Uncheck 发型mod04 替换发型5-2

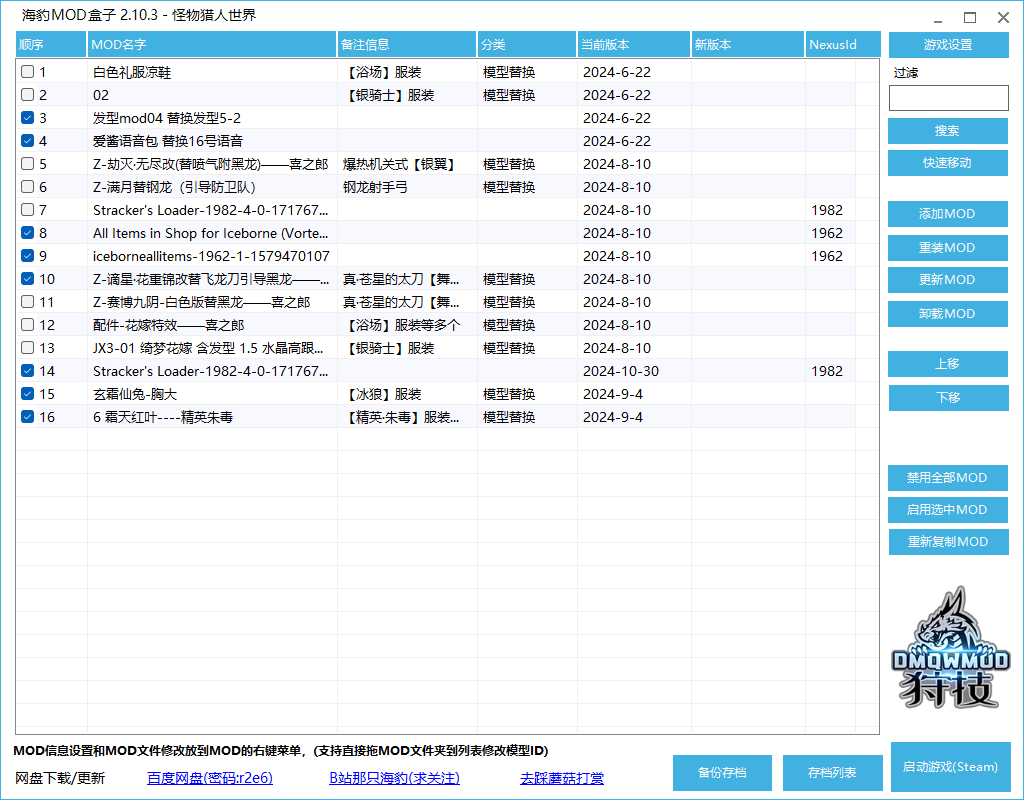click(27, 118)
